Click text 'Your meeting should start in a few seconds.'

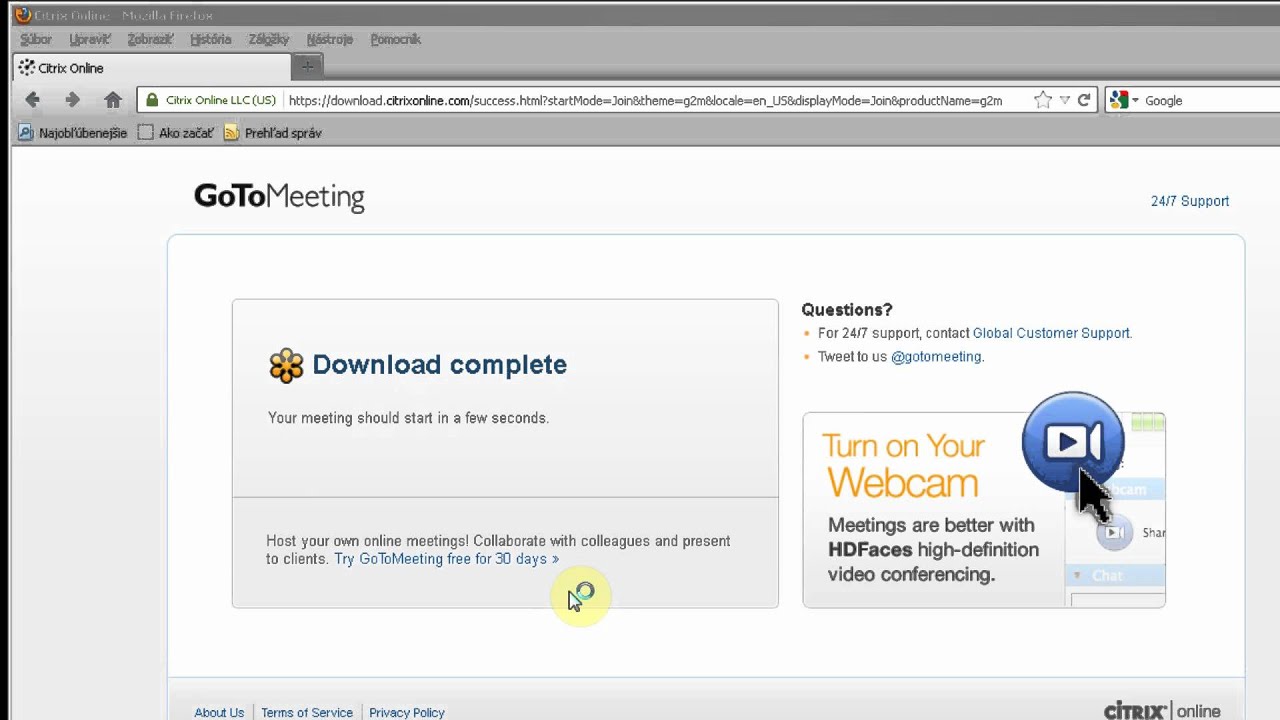(x=408, y=418)
